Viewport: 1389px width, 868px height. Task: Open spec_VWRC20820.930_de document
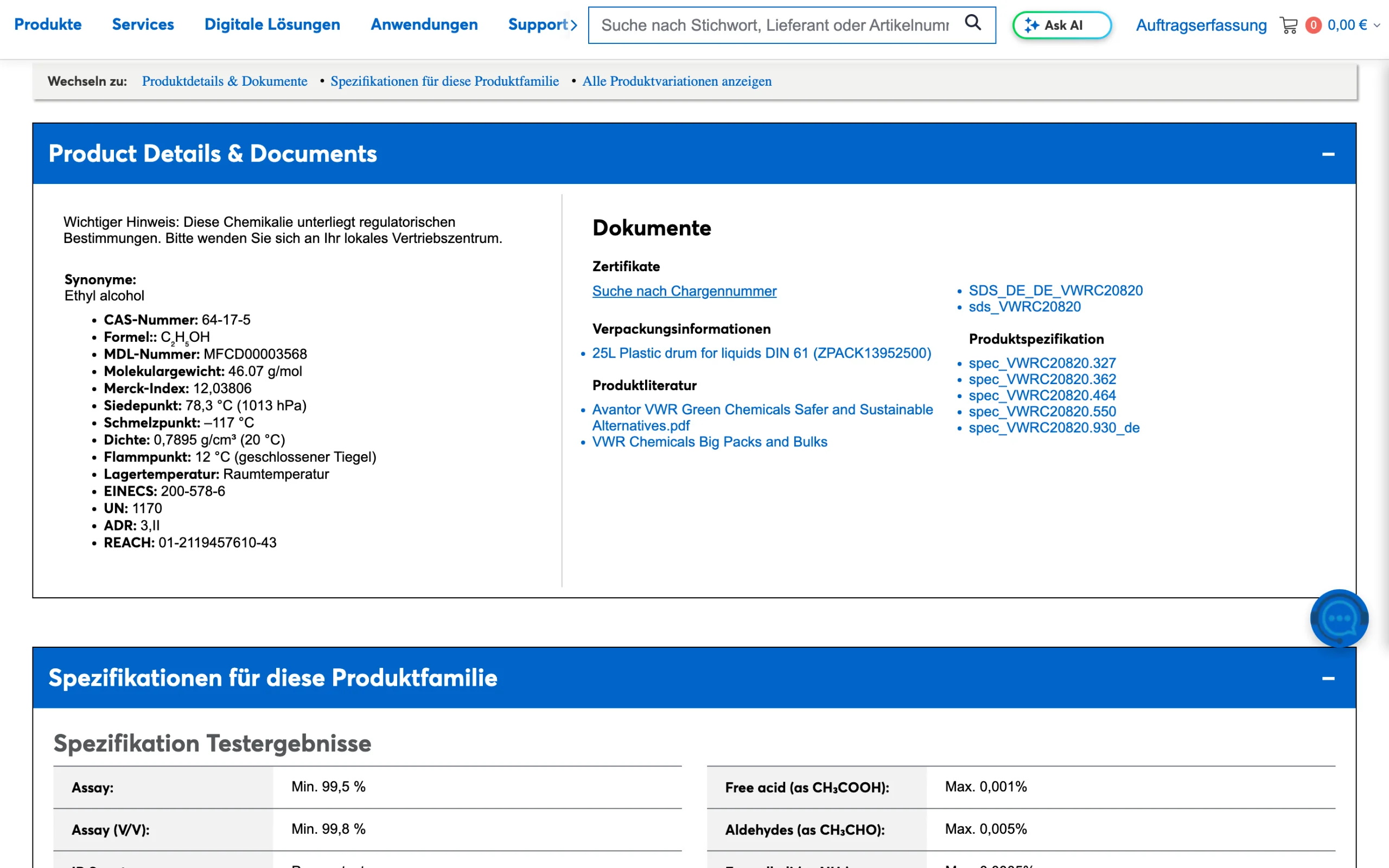pyautogui.click(x=1054, y=427)
